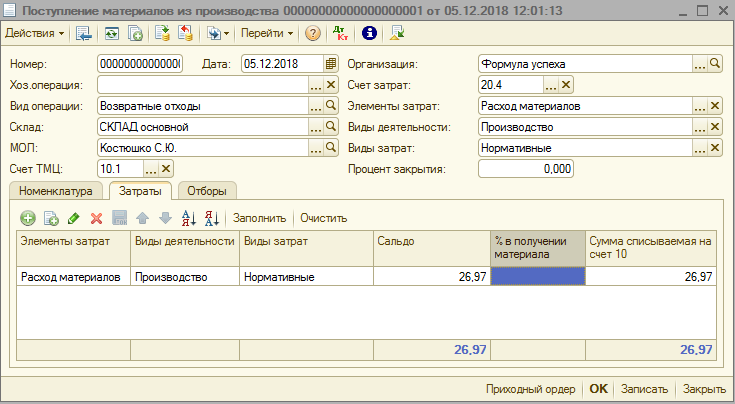Screen dimensions: 735x404
Task: Open the Дт/Кт postings icon
Action: pos(342,33)
